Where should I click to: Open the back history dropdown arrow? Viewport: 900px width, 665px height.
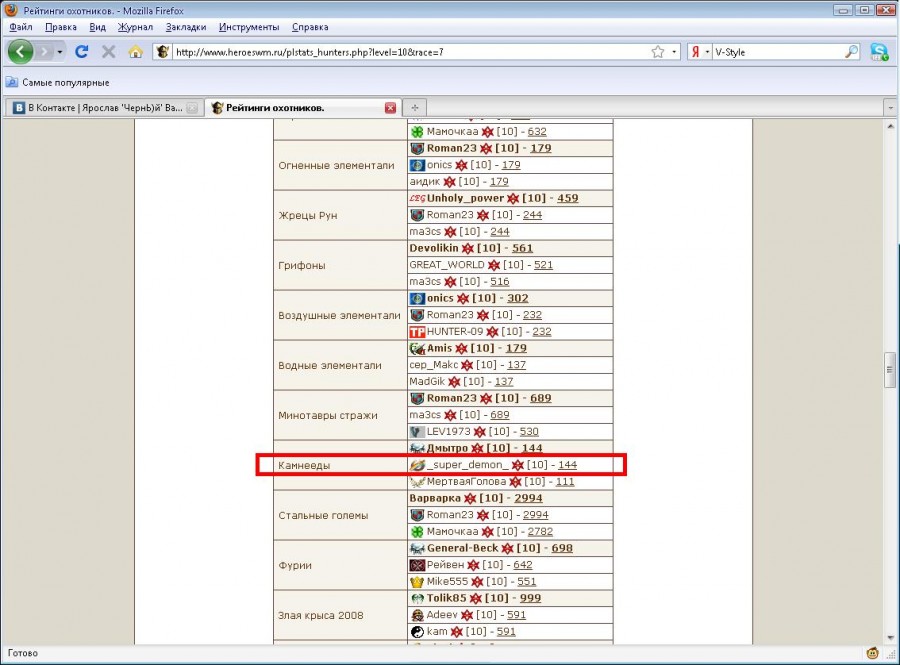click(x=59, y=51)
